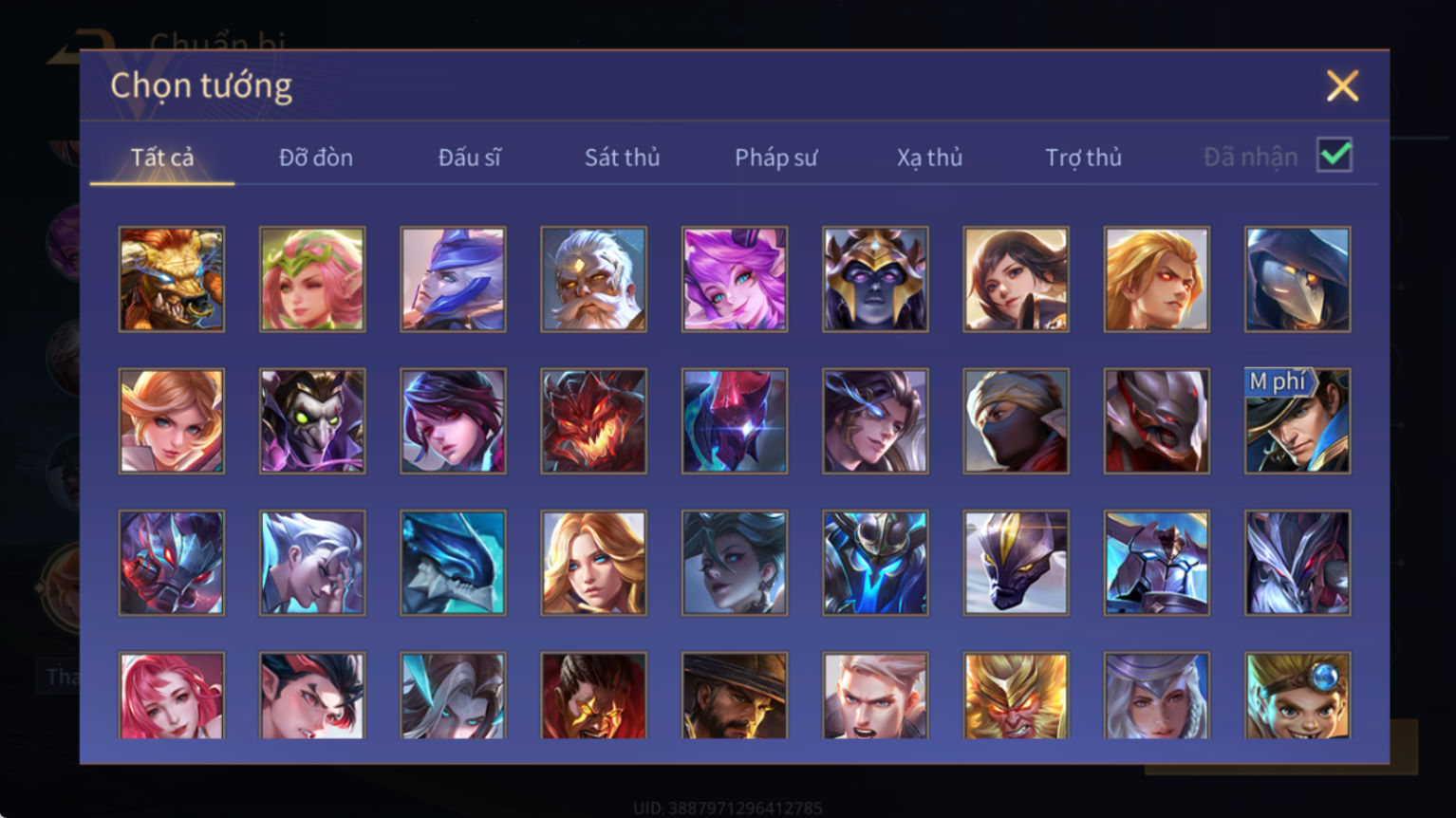Open the Trợ thủ tab
This screenshot has width=1456, height=818.
point(1083,158)
